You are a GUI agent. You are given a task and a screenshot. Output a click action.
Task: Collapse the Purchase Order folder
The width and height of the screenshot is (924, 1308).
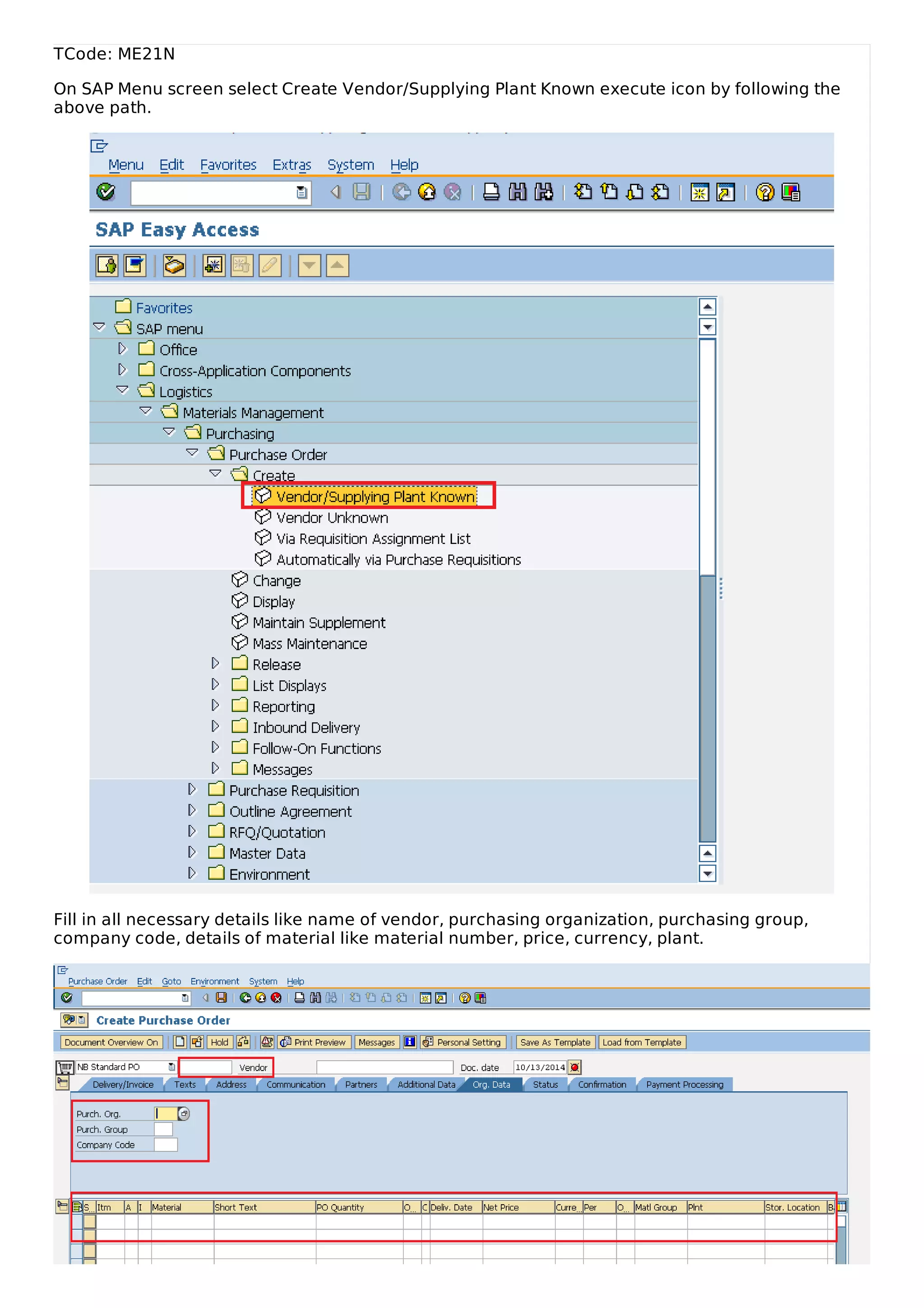coord(193,453)
